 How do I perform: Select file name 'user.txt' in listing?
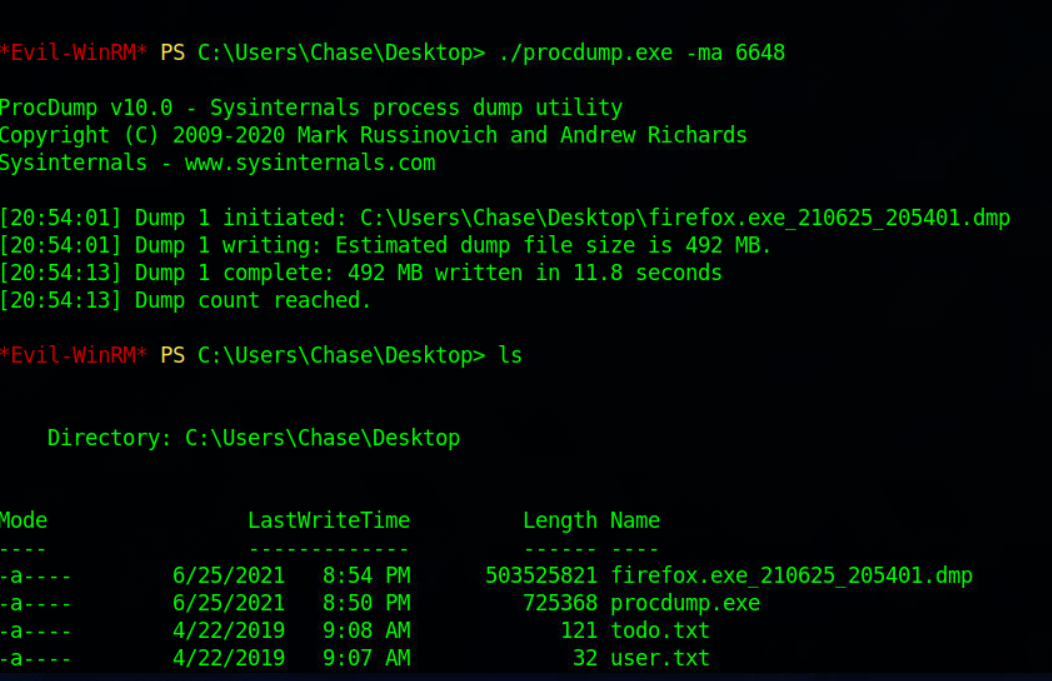point(660,658)
